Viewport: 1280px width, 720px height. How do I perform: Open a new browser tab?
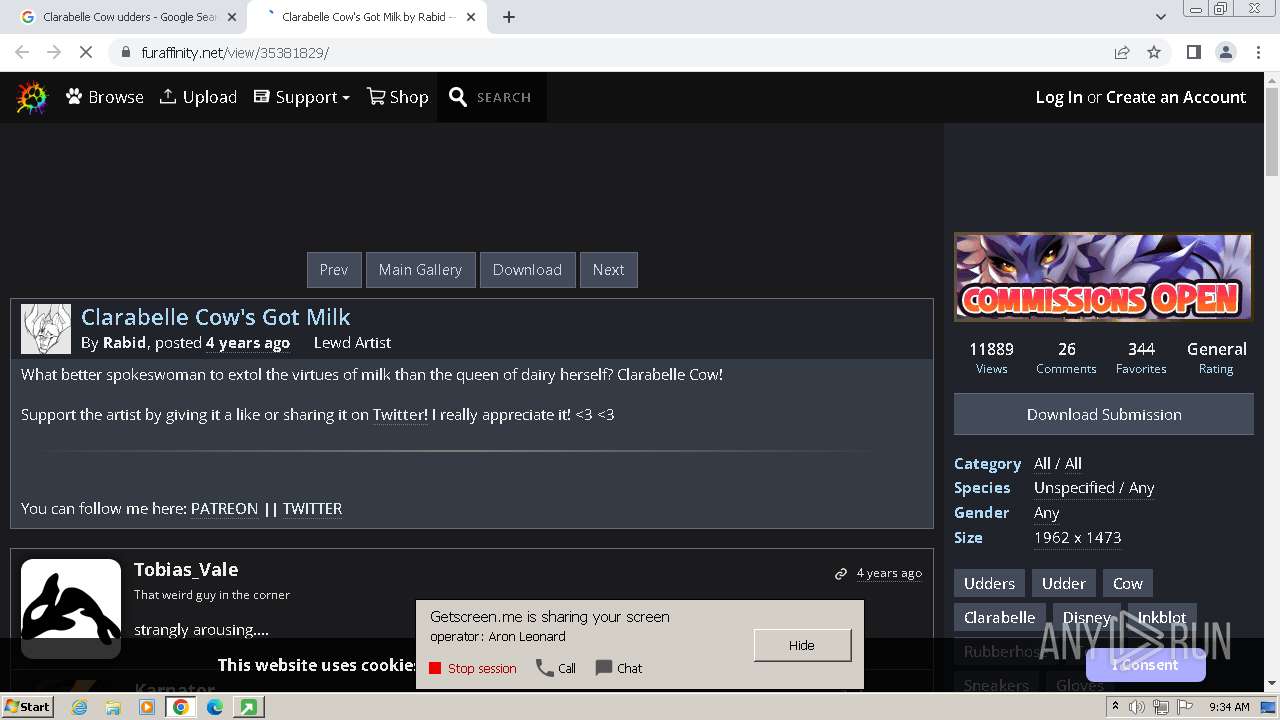click(509, 17)
